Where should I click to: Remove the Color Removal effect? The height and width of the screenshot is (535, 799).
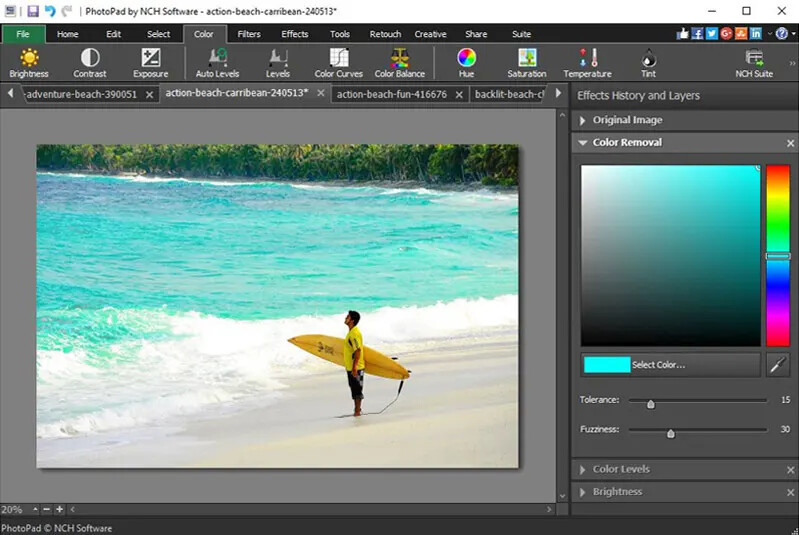(x=790, y=143)
